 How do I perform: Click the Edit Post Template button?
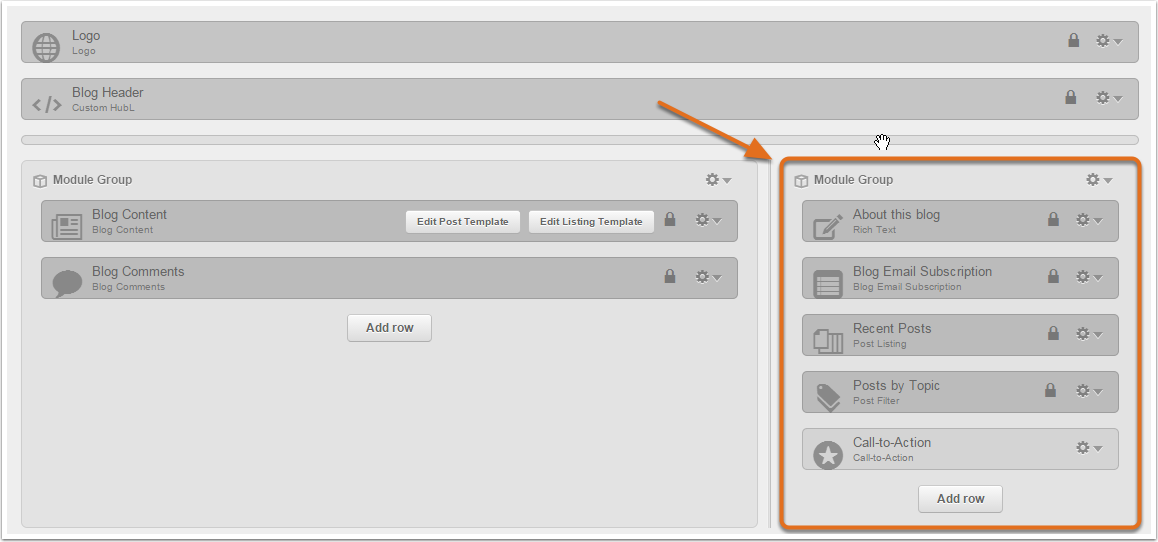pos(462,222)
